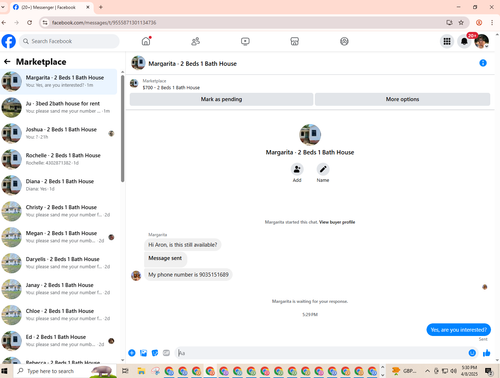
Task: Open the Facebook menu grid icon
Action: (x=447, y=41)
